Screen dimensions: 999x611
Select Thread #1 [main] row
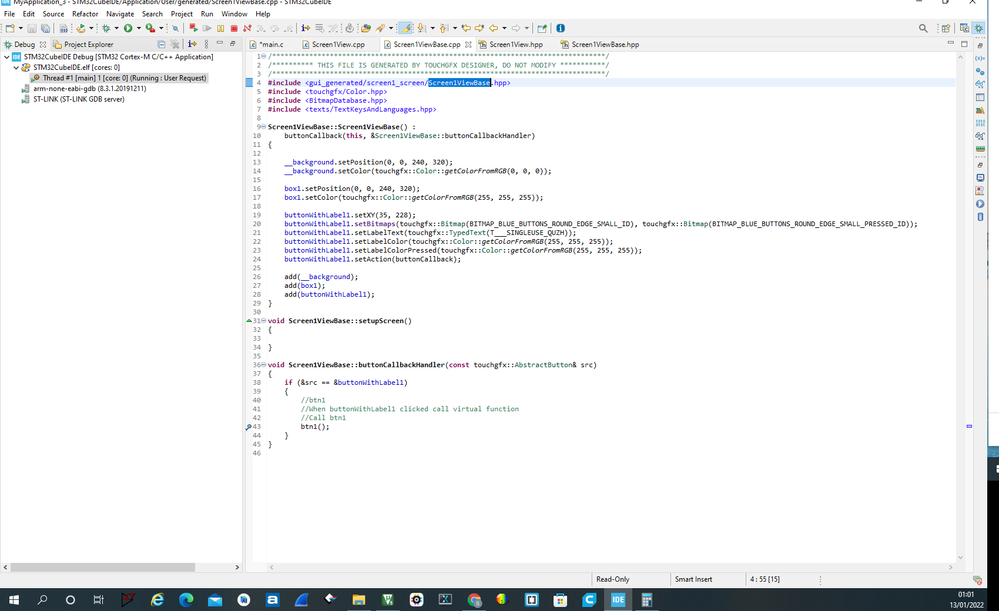[x=119, y=78]
